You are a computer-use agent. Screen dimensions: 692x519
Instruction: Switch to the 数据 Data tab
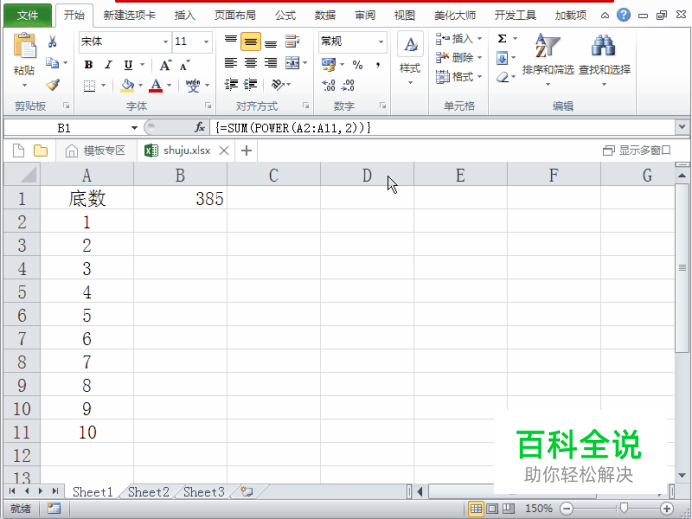click(325, 15)
